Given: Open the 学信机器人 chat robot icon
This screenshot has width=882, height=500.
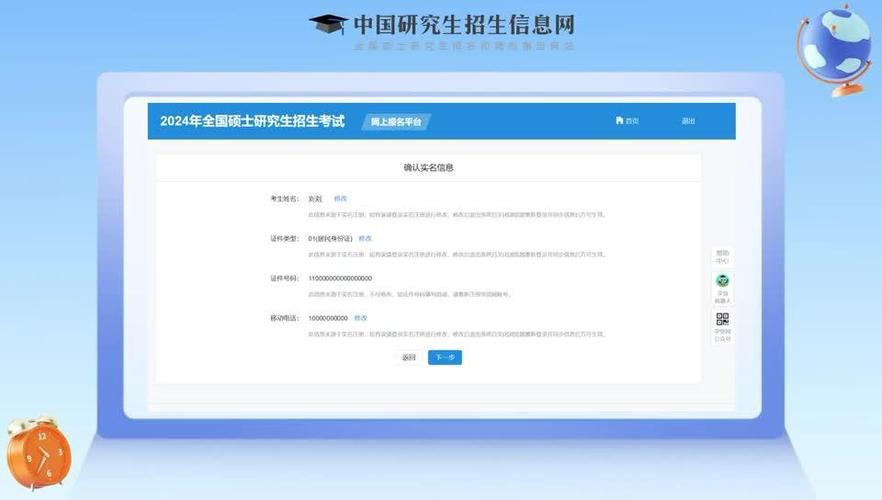Looking at the screenshot, I should click(722, 280).
